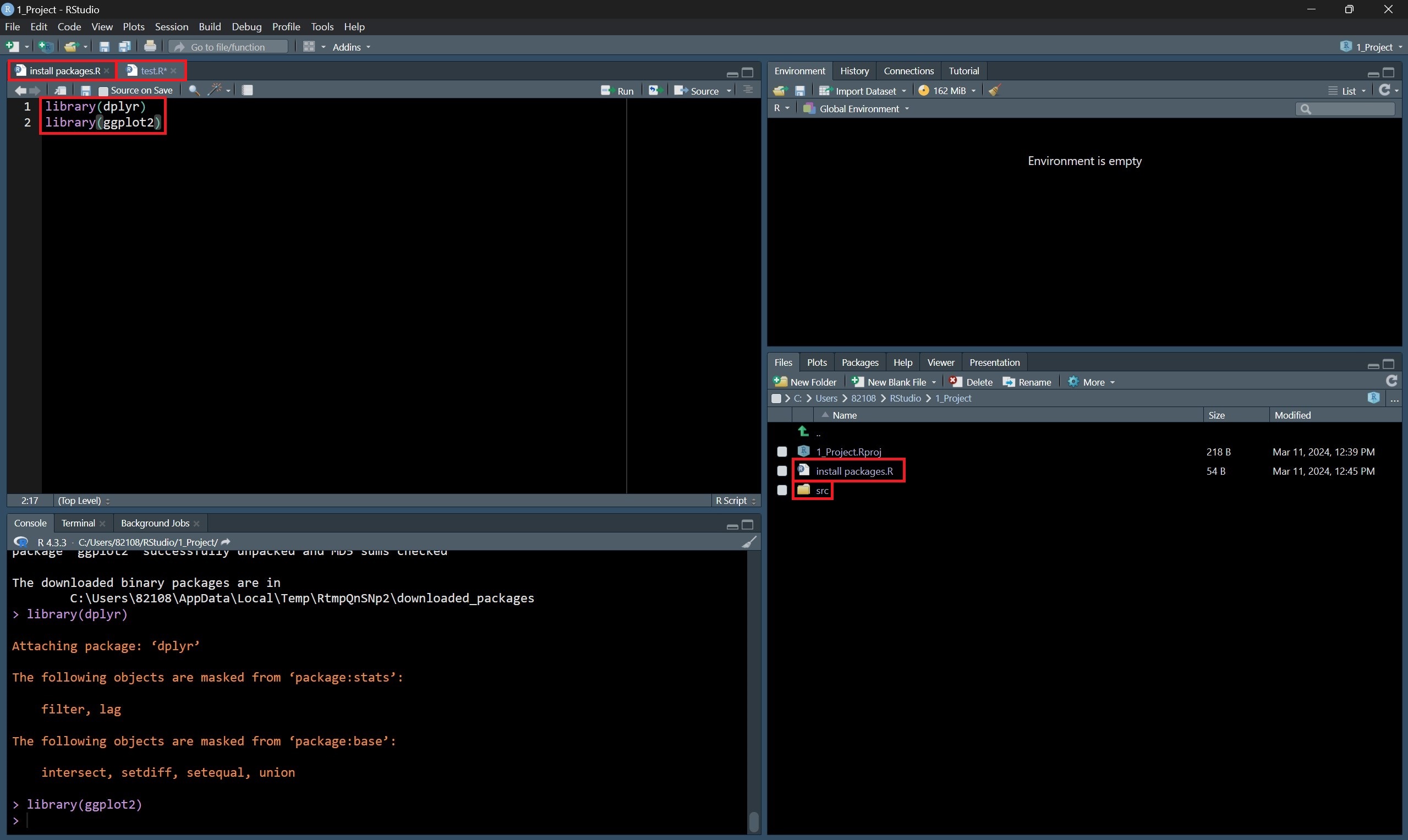
Task: Click the compile report notebook icon
Action: click(x=248, y=90)
